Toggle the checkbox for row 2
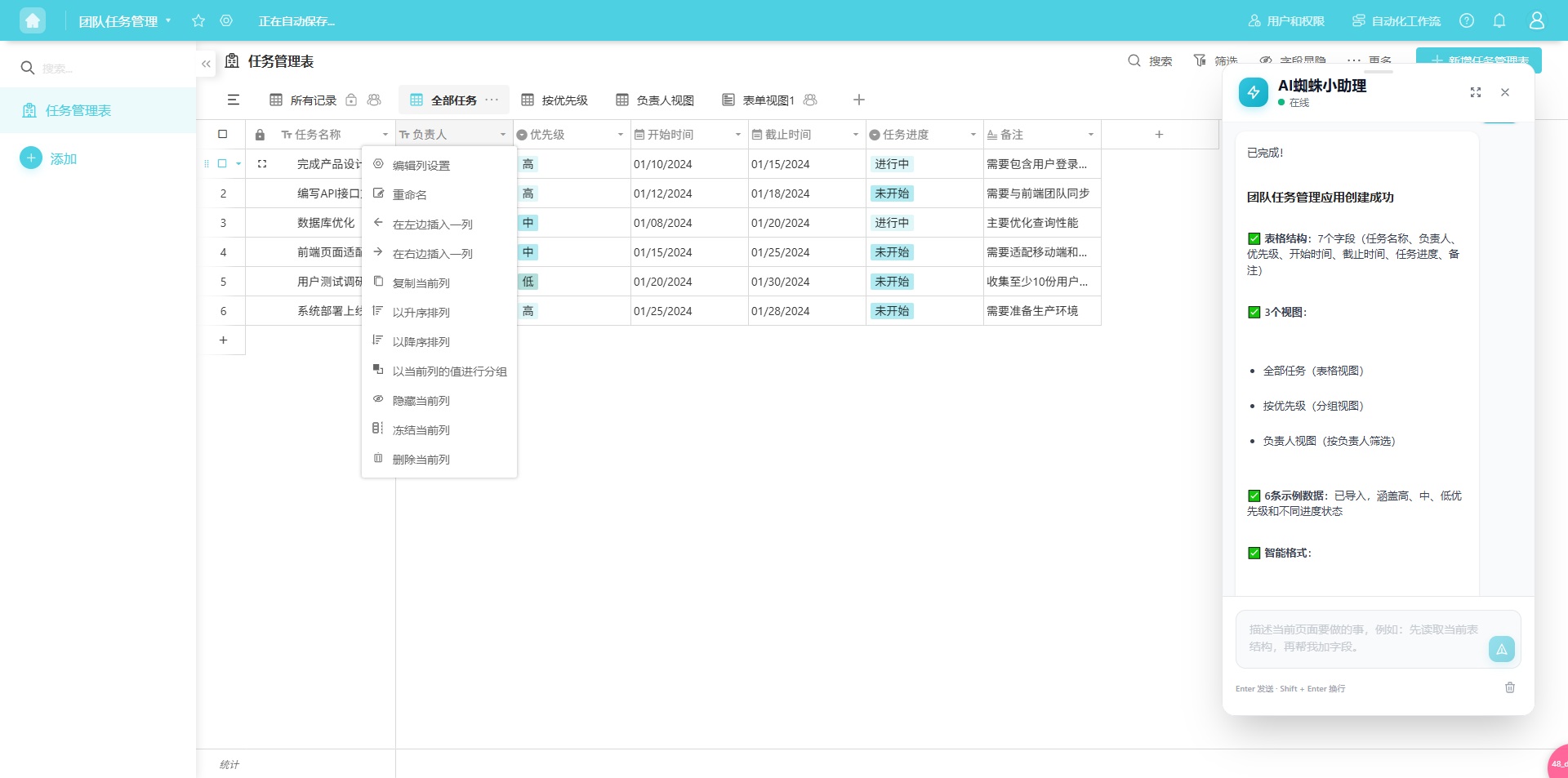The image size is (1568, 778). click(x=223, y=193)
